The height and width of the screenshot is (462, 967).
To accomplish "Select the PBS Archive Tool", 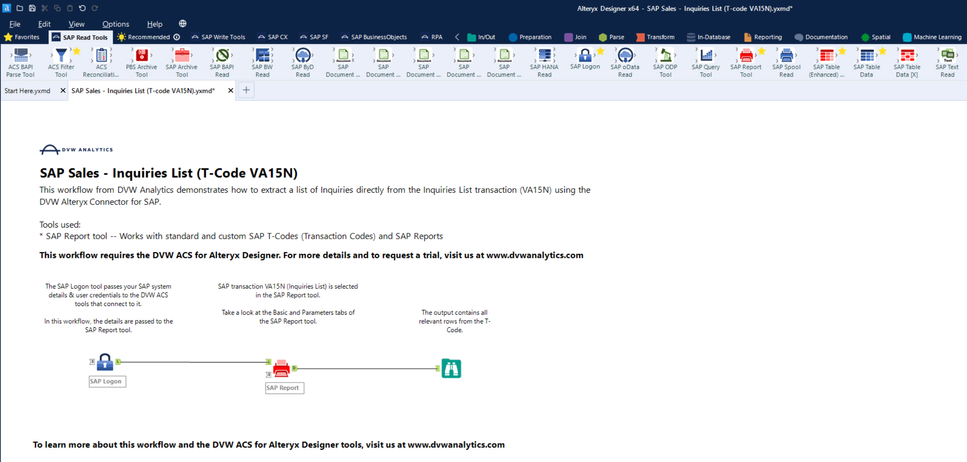I will pyautogui.click(x=141, y=62).
